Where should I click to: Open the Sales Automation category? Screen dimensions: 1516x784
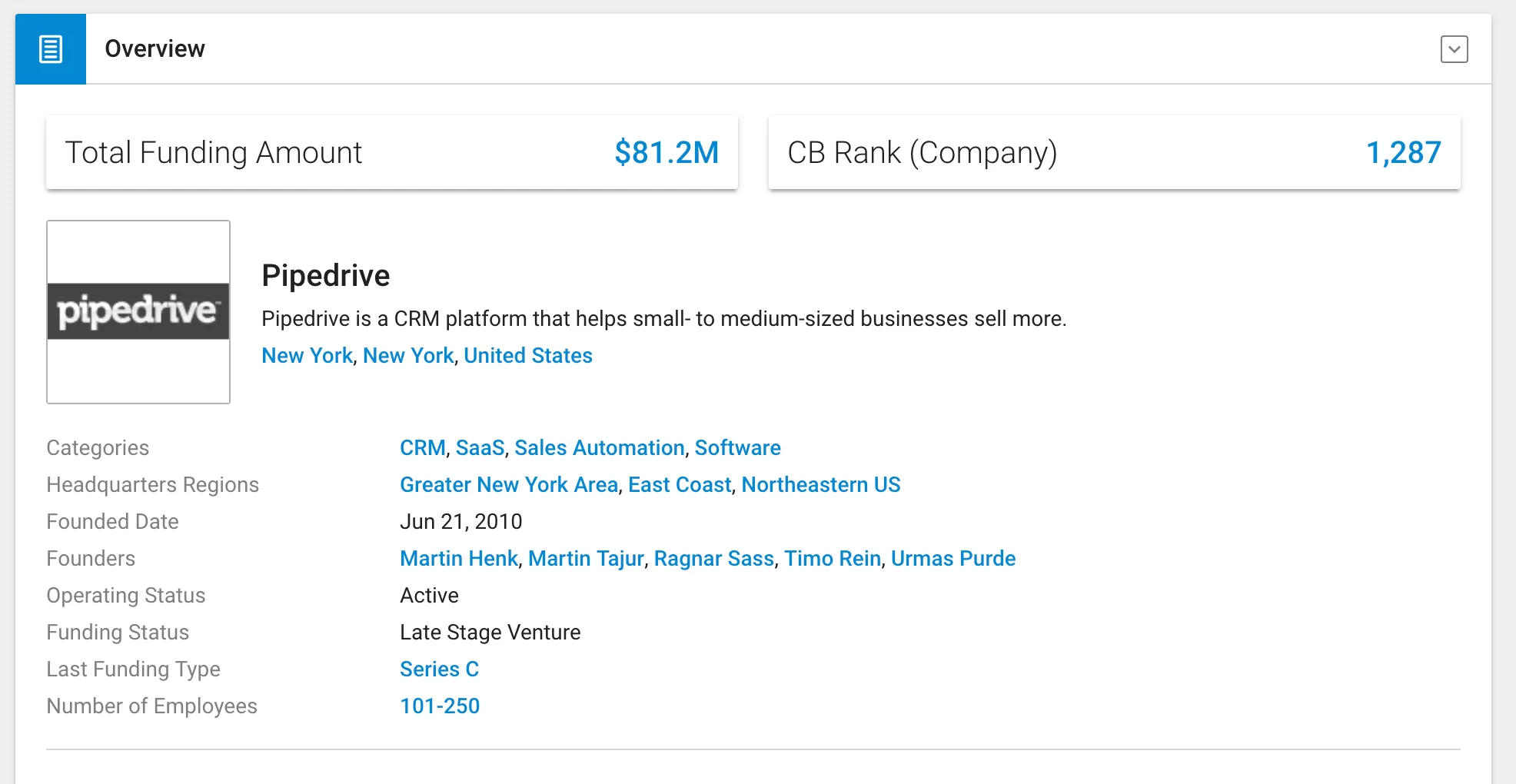tap(599, 448)
